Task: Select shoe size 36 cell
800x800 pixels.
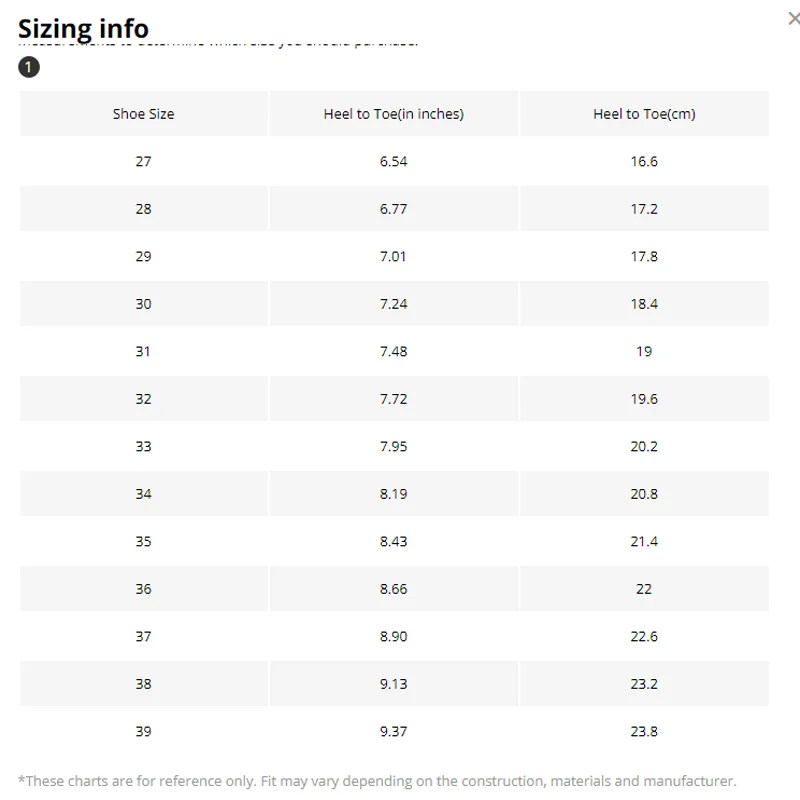Action: [x=143, y=589]
